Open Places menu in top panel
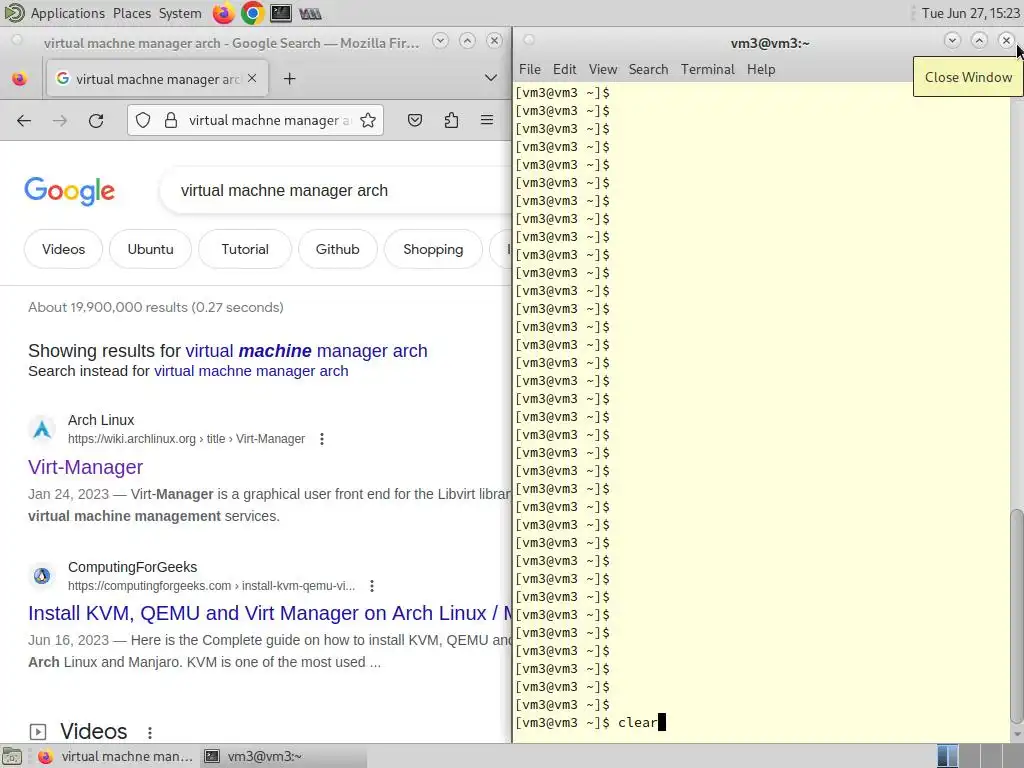The width and height of the screenshot is (1024, 768). coord(132,13)
